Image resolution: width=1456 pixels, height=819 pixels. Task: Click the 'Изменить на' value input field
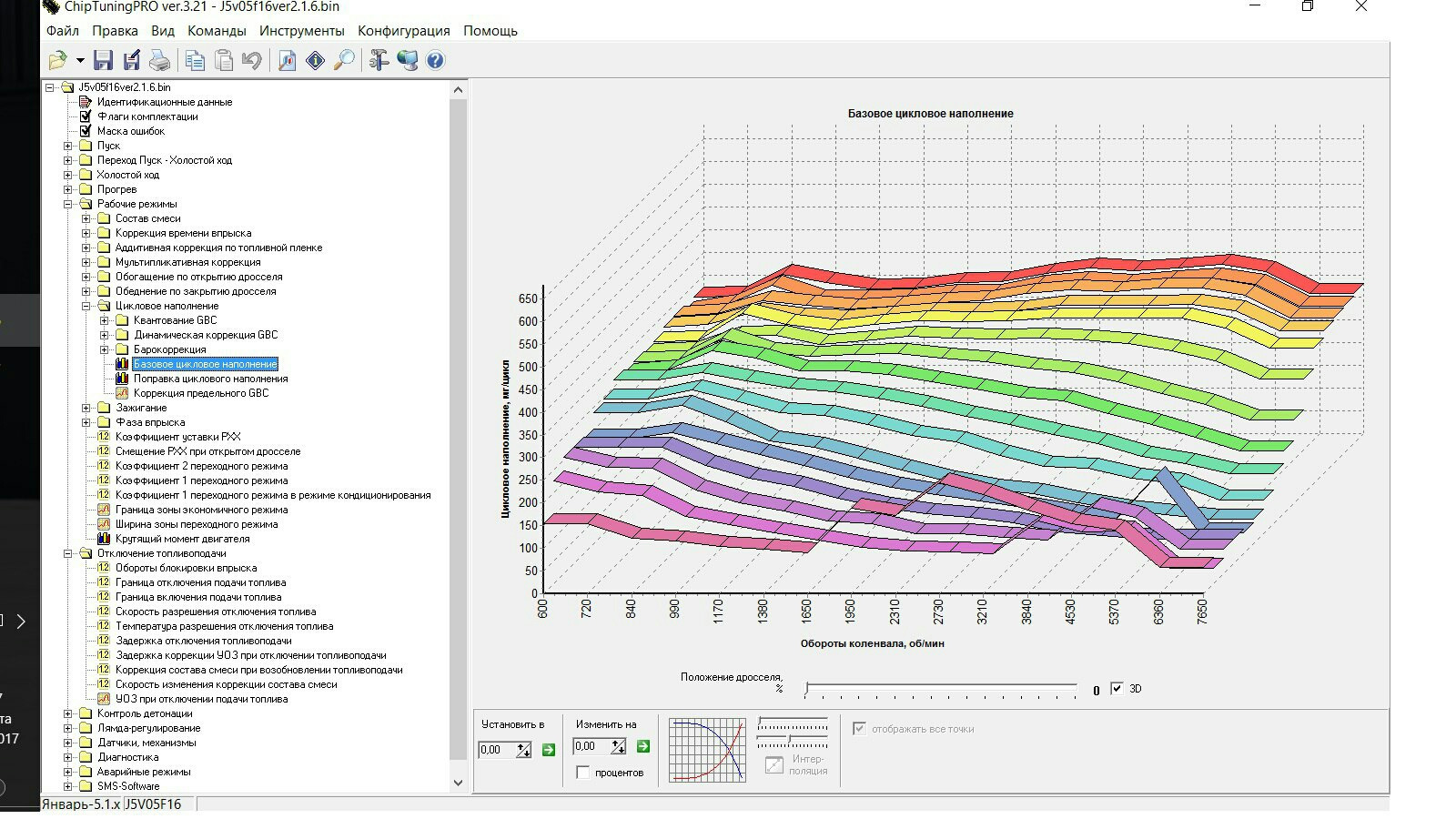tap(591, 747)
